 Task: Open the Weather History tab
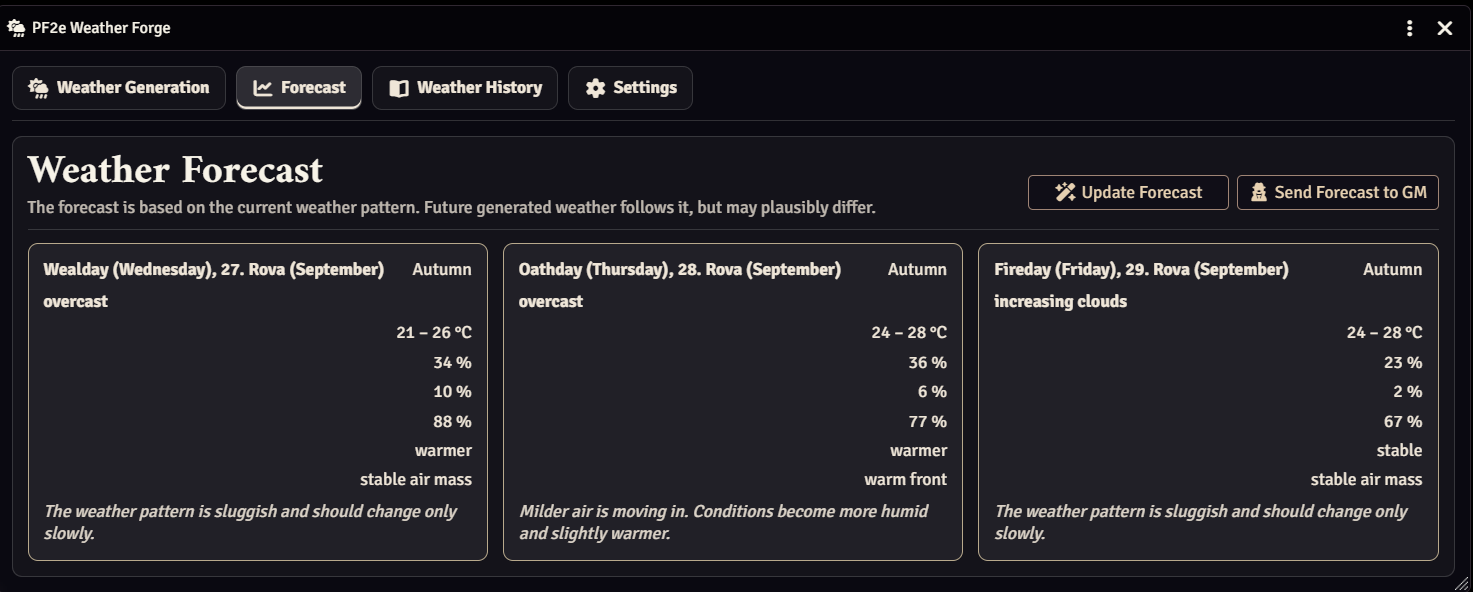[x=465, y=88]
